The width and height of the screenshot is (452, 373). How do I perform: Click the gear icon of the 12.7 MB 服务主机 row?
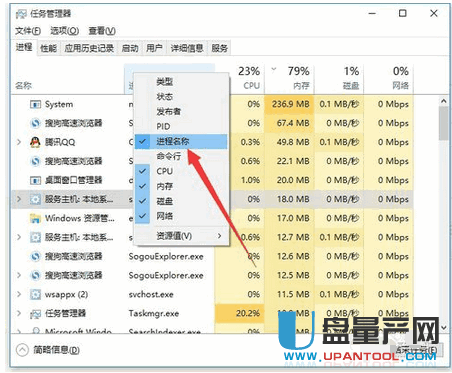35,237
